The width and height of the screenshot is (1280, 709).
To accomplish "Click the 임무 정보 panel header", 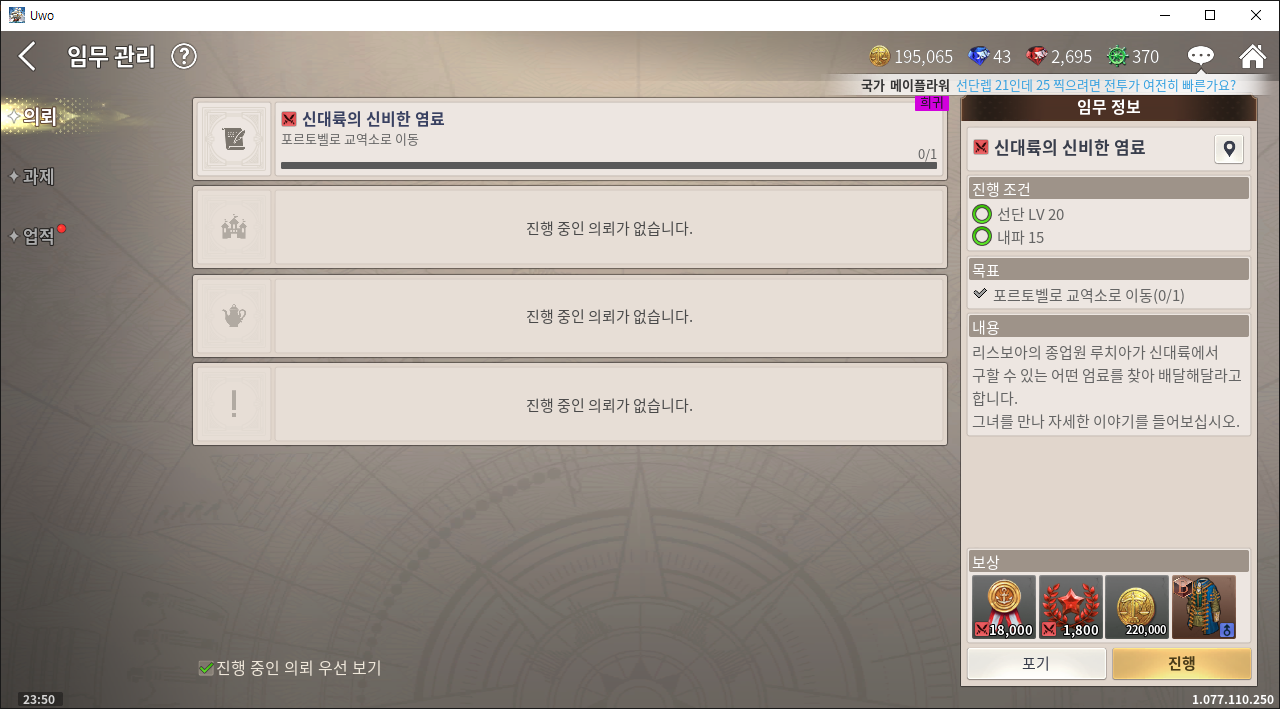I will point(1108,108).
